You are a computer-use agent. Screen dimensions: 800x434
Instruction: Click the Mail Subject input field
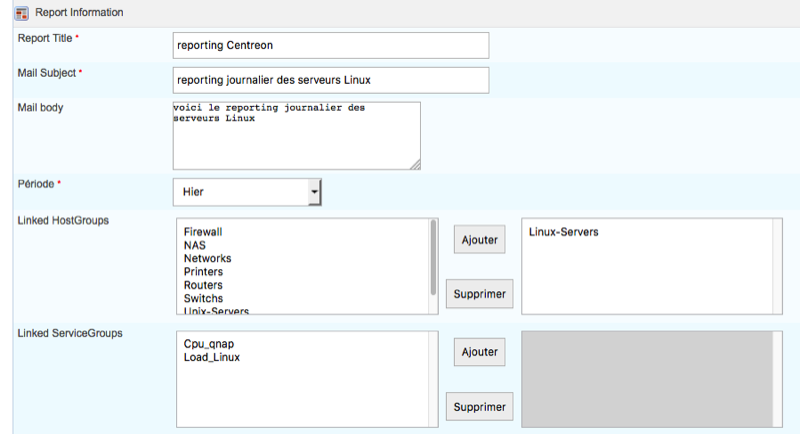[330, 80]
